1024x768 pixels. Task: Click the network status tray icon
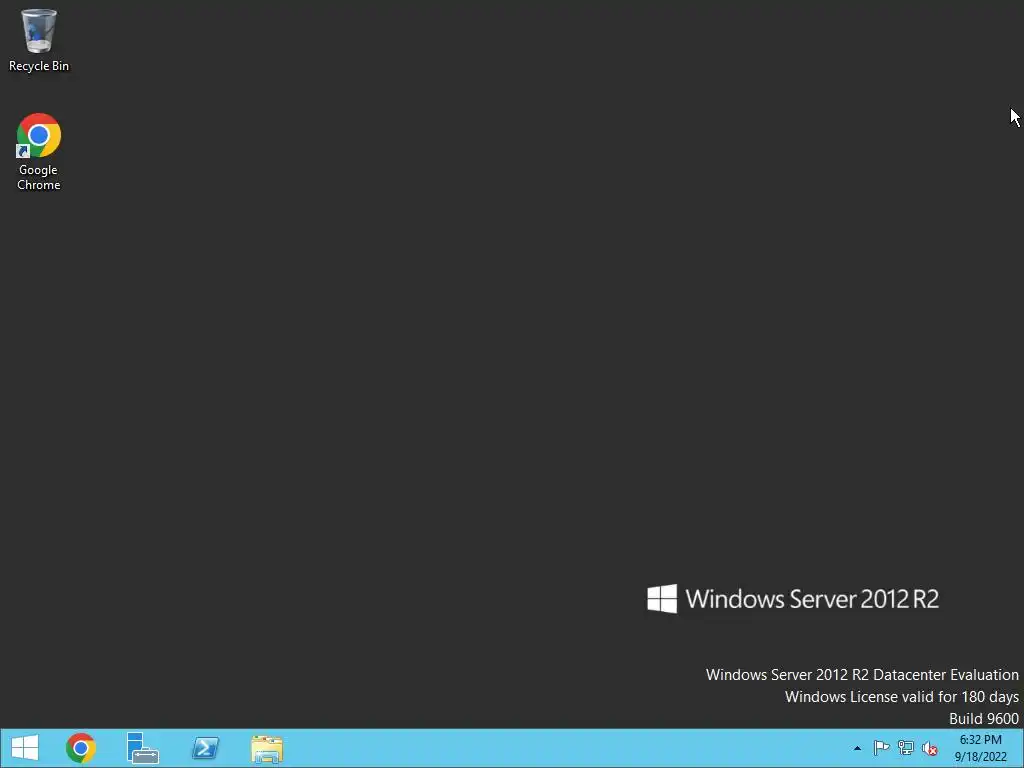click(x=905, y=748)
